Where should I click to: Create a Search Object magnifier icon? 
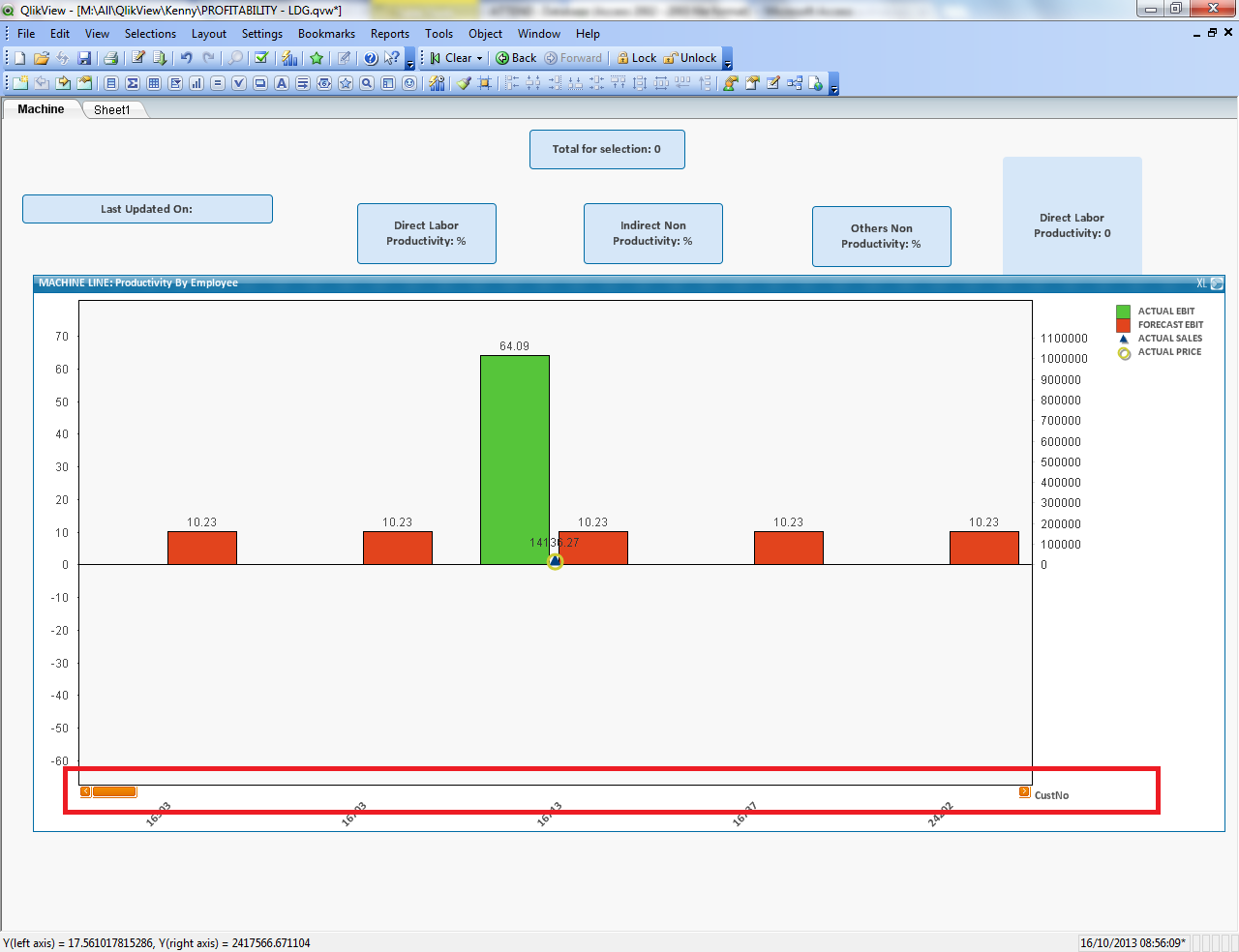[x=367, y=83]
